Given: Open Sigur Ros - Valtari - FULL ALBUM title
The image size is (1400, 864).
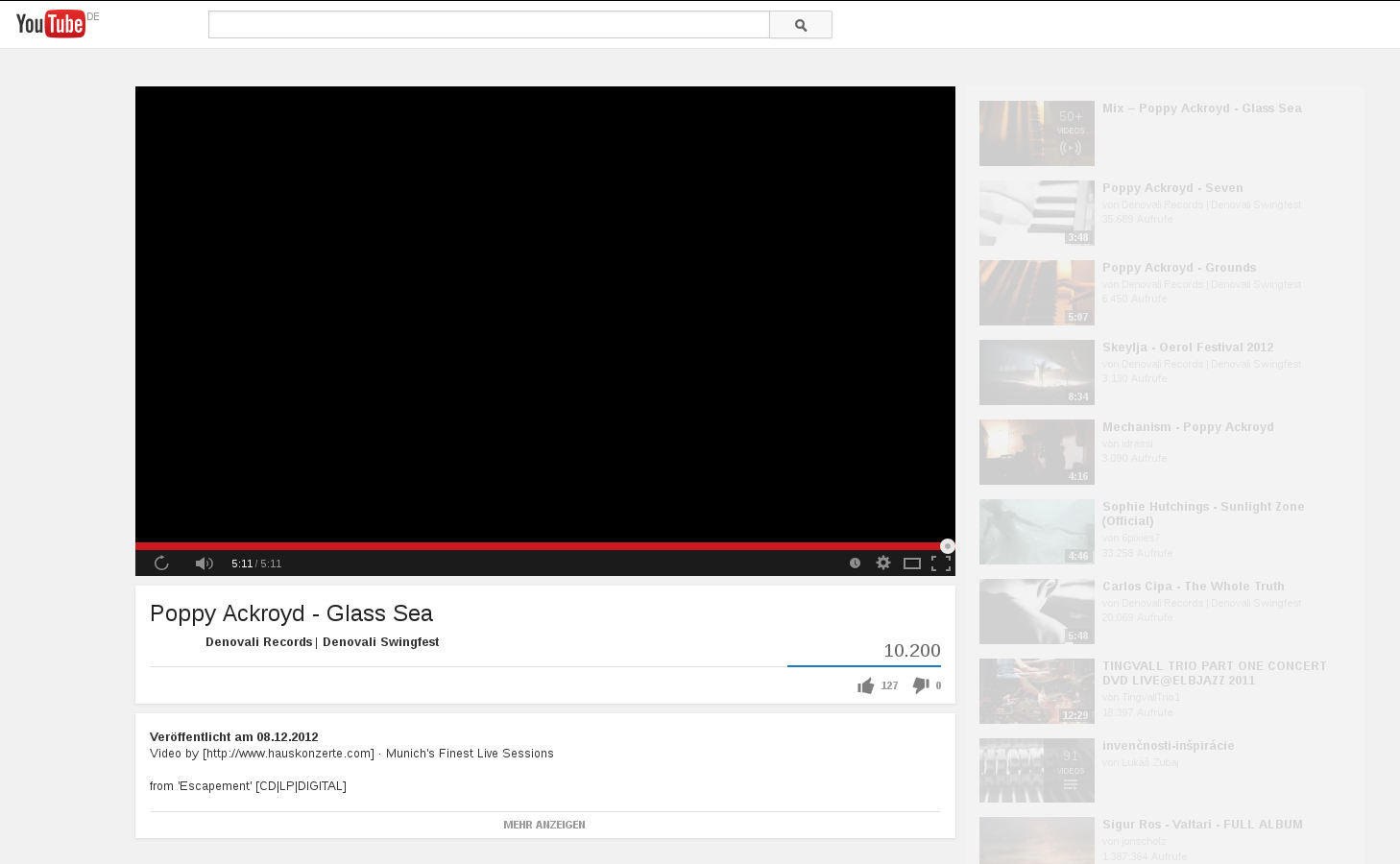Looking at the screenshot, I should point(1202,825).
